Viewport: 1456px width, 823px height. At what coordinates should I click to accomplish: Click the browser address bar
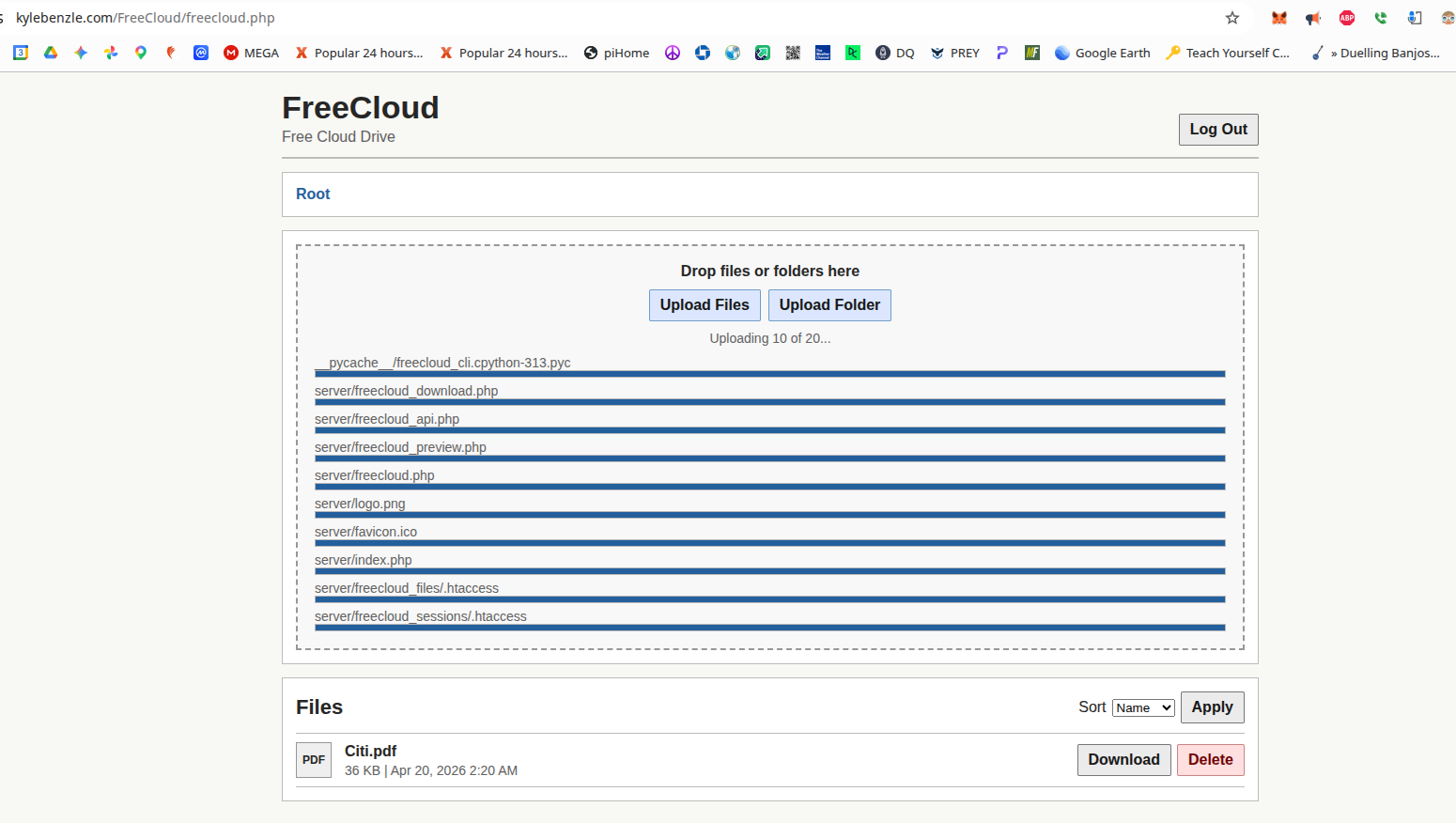tap(376, 17)
